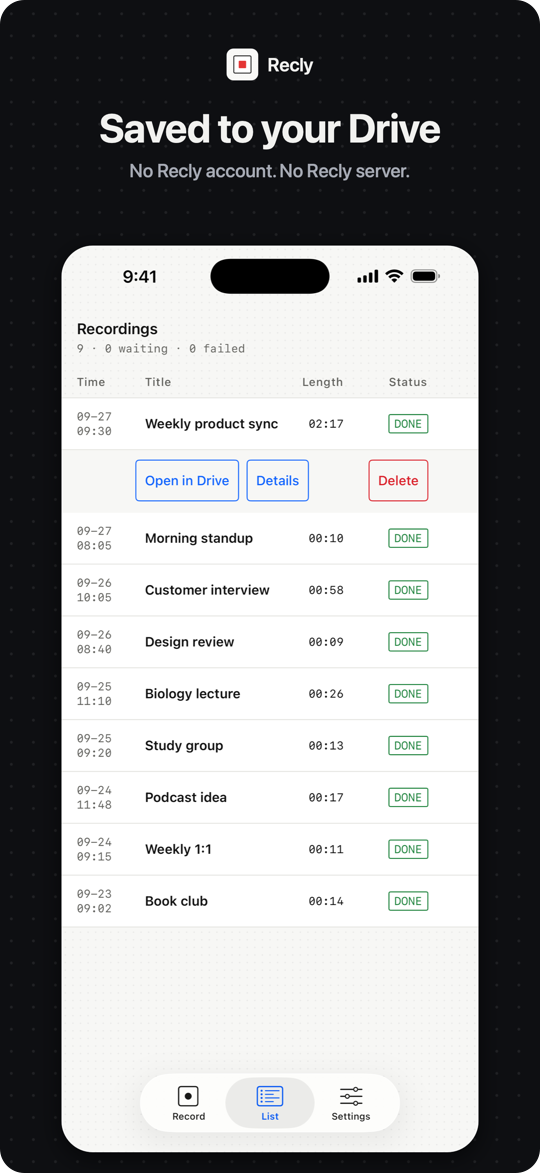Click the 00:09 length value
Screen dimensions: 540x1173
(x=326, y=642)
